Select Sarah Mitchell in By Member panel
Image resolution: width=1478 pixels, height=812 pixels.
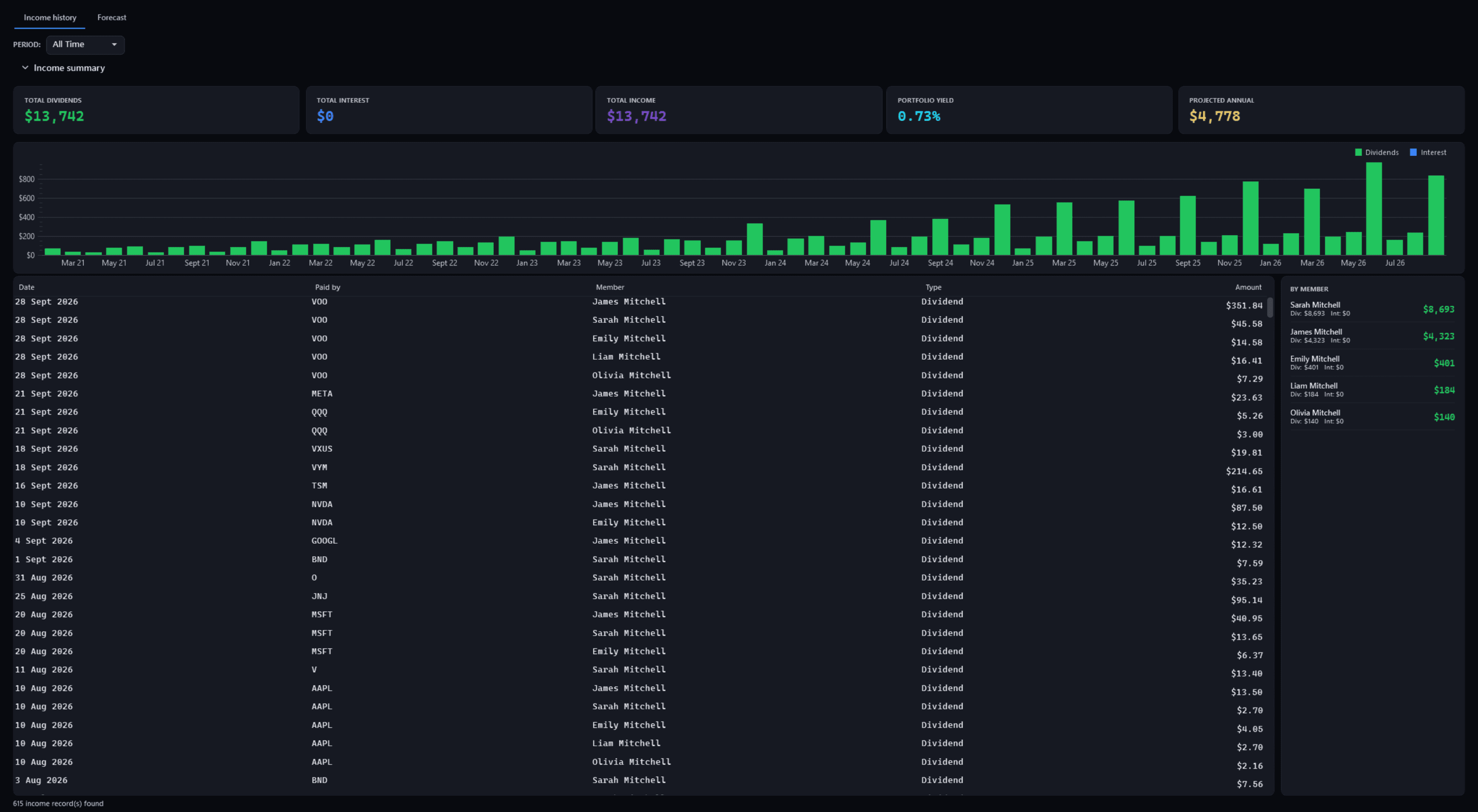pyautogui.click(x=1372, y=309)
